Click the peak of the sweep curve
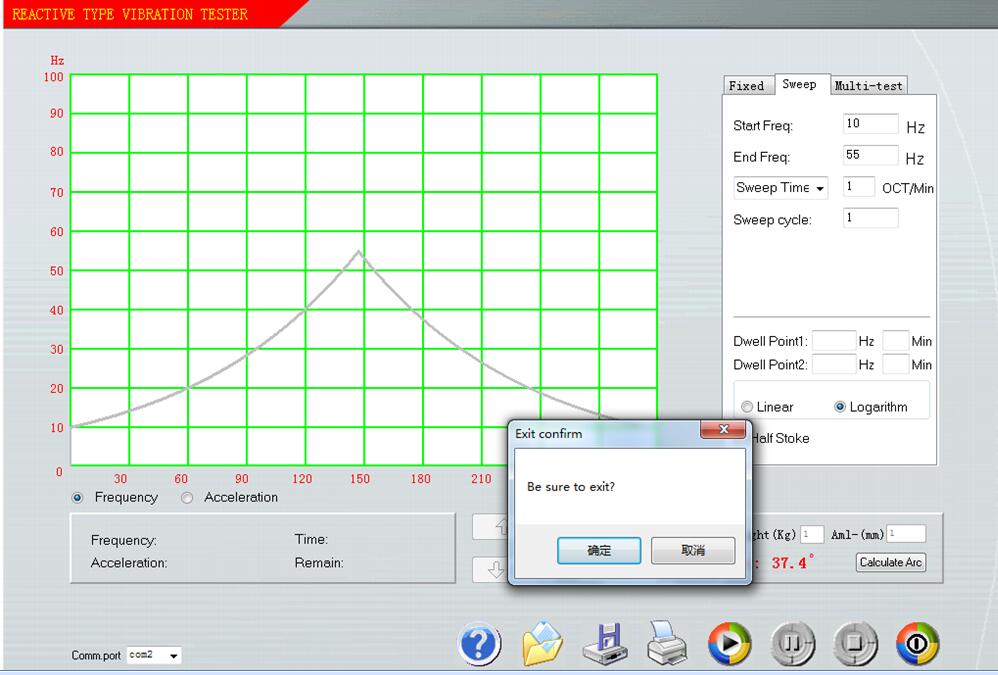The width and height of the screenshot is (998, 675). (360, 252)
